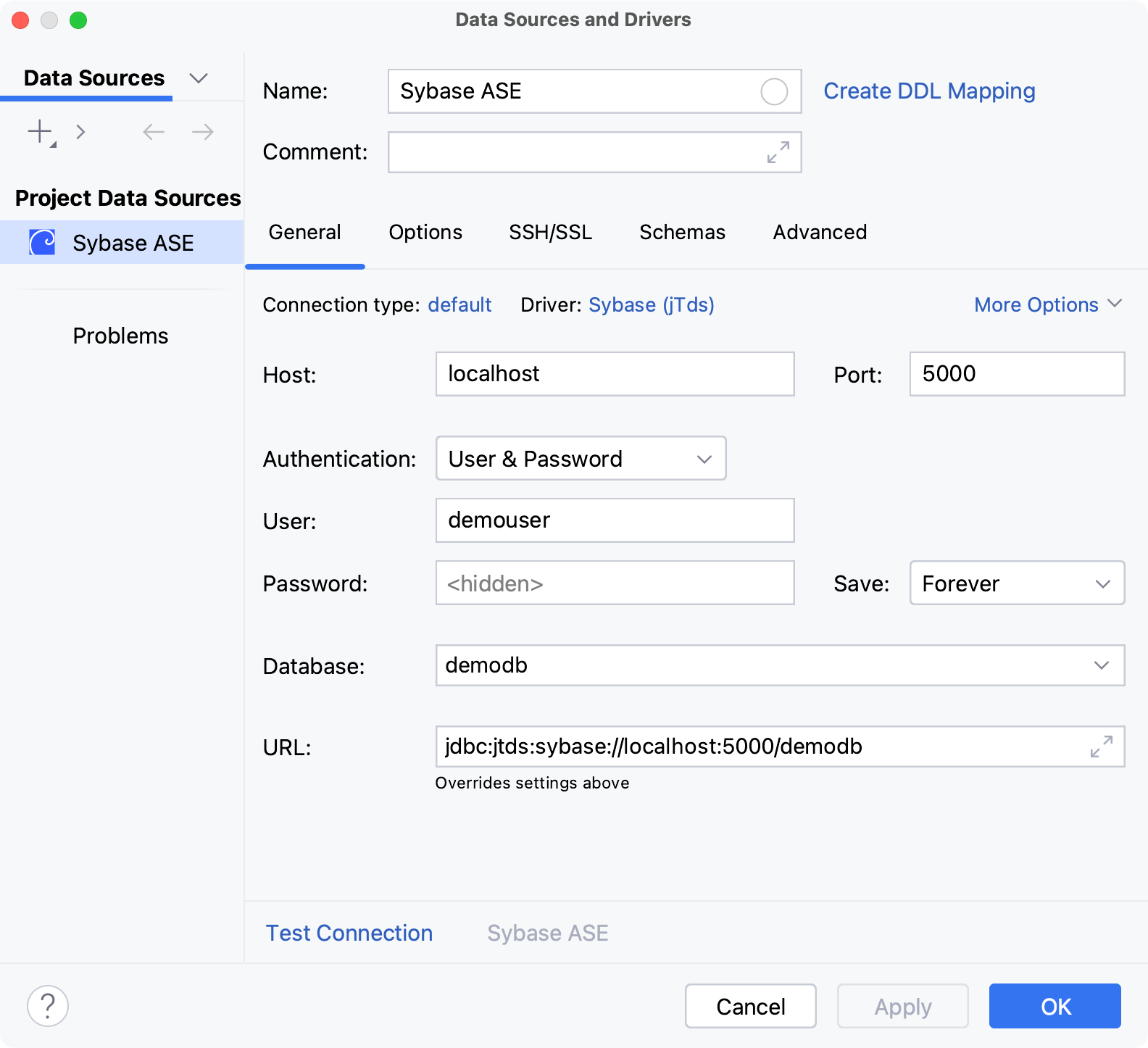Screen dimensions: 1148x1048
Task: Expand the Database combo box
Action: click(1101, 665)
